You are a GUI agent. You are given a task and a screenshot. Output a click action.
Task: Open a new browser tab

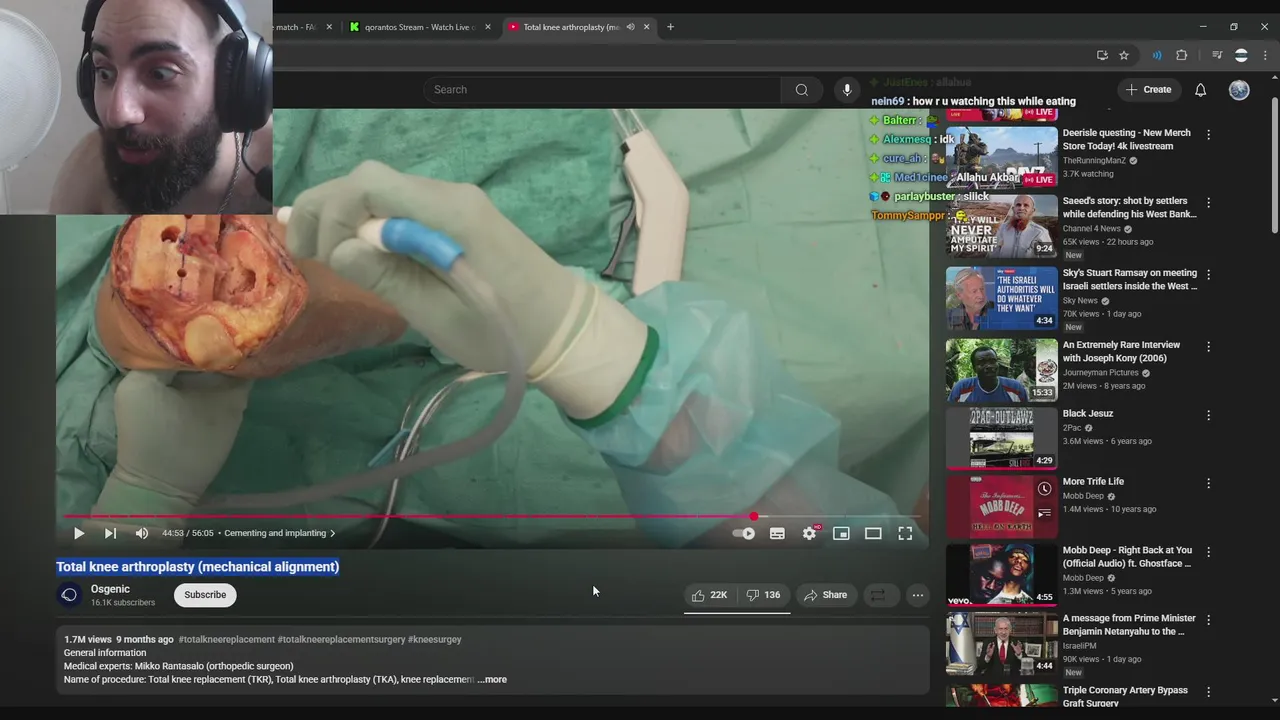pyautogui.click(x=670, y=27)
